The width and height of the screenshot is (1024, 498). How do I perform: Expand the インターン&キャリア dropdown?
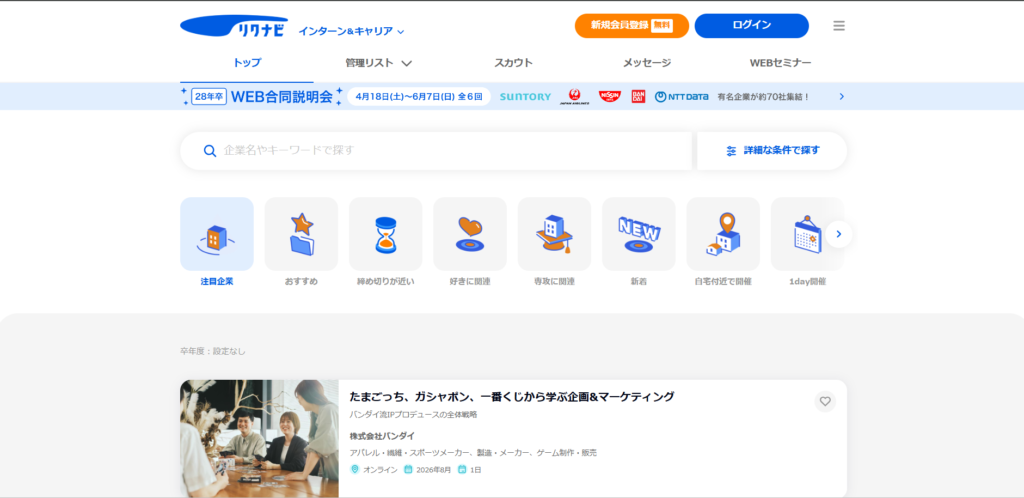pyautogui.click(x=351, y=32)
